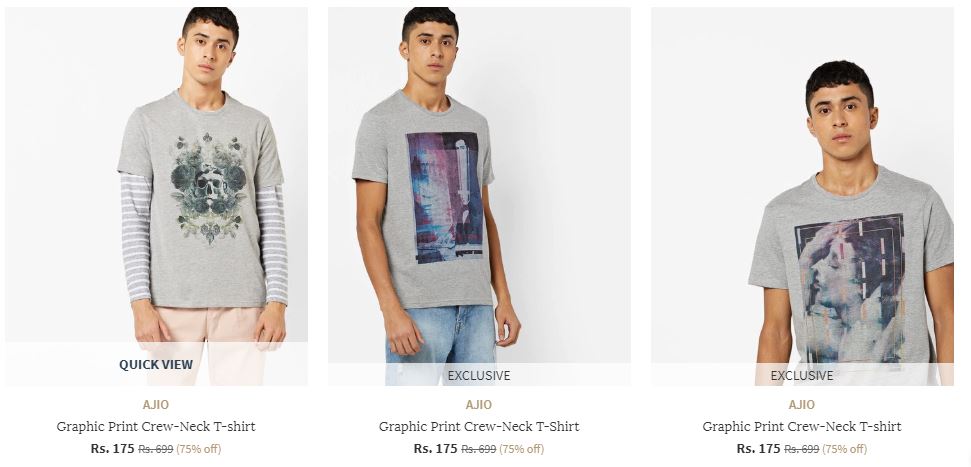971x467 pixels.
Task: Click 75% off text under the skull print tee
Action: pos(199,448)
